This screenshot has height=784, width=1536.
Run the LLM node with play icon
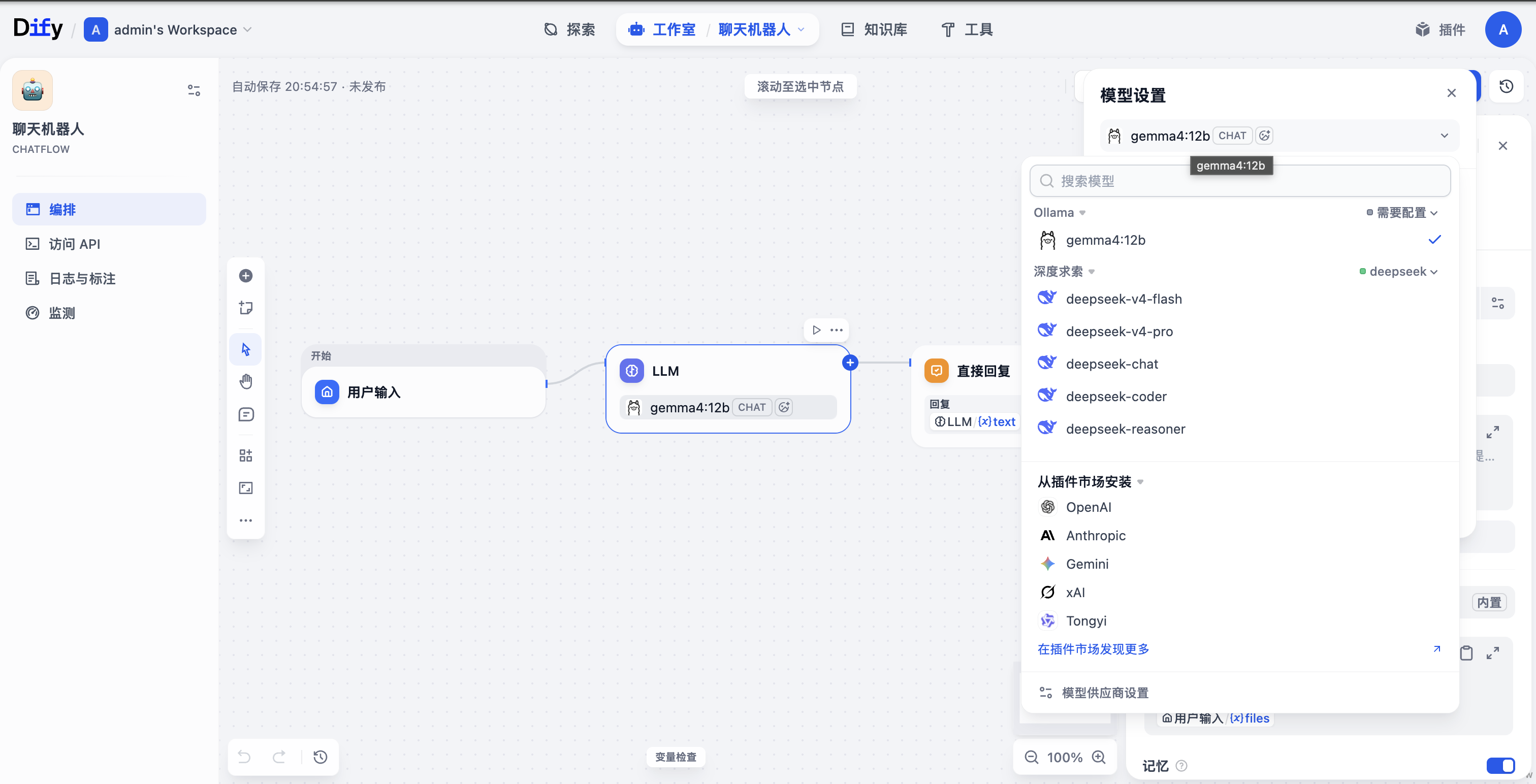817,330
